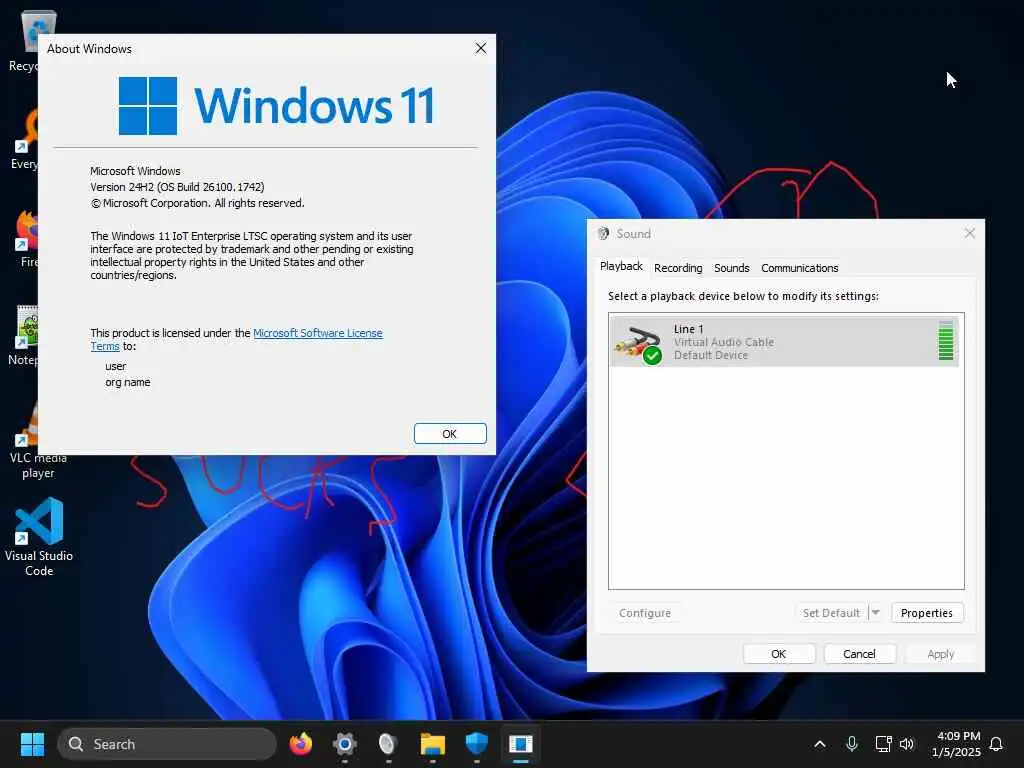This screenshot has width=1024, height=768.
Task: Click the 'user' licensee text
Action: tap(116, 366)
